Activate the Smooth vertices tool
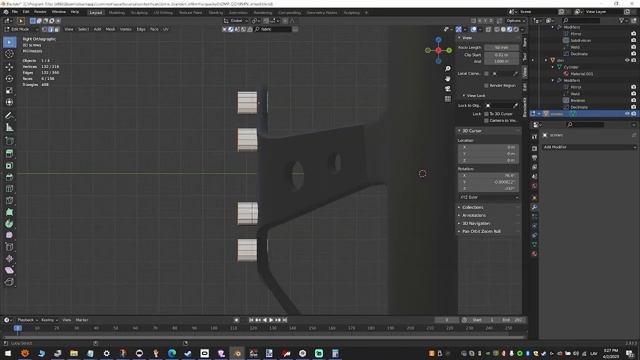The height and width of the screenshot is (360, 640). click(x=9, y=235)
